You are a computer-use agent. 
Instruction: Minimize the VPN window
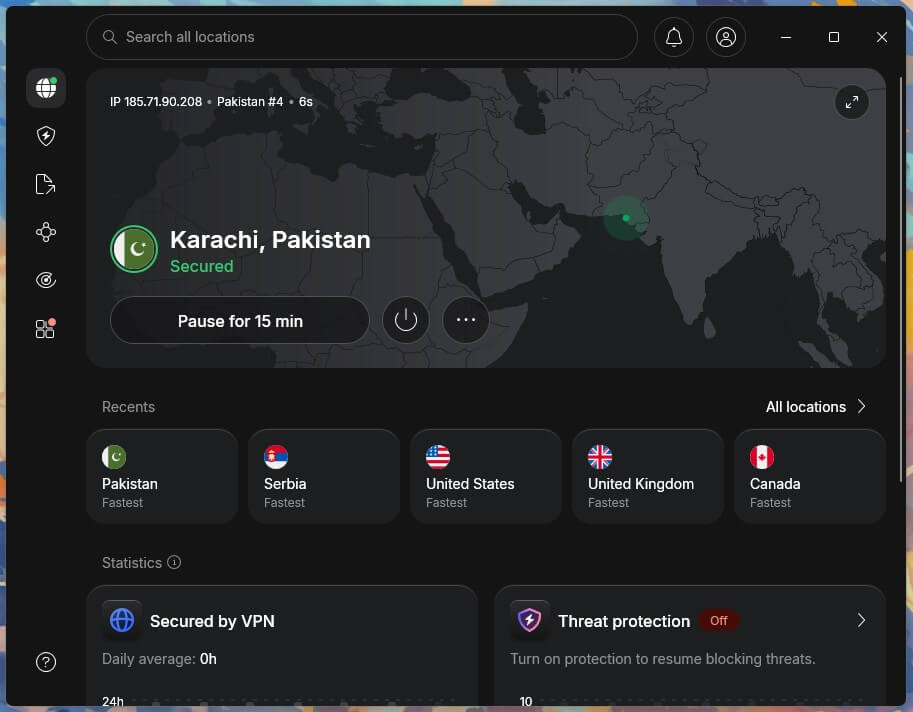coord(785,37)
